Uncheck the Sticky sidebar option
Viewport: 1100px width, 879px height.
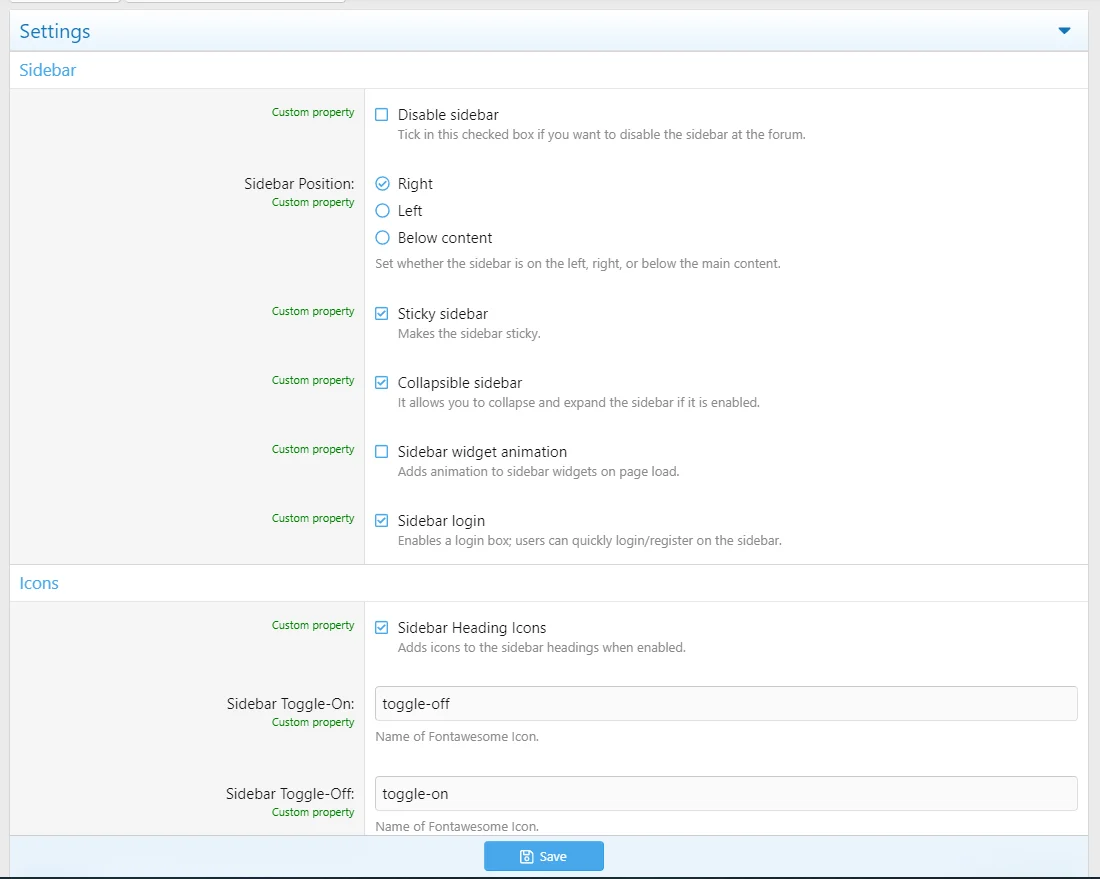[x=382, y=314]
